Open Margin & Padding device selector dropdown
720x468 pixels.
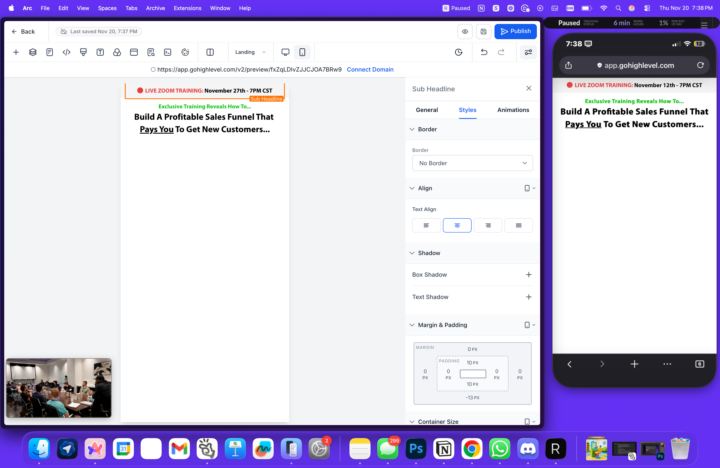(529, 325)
